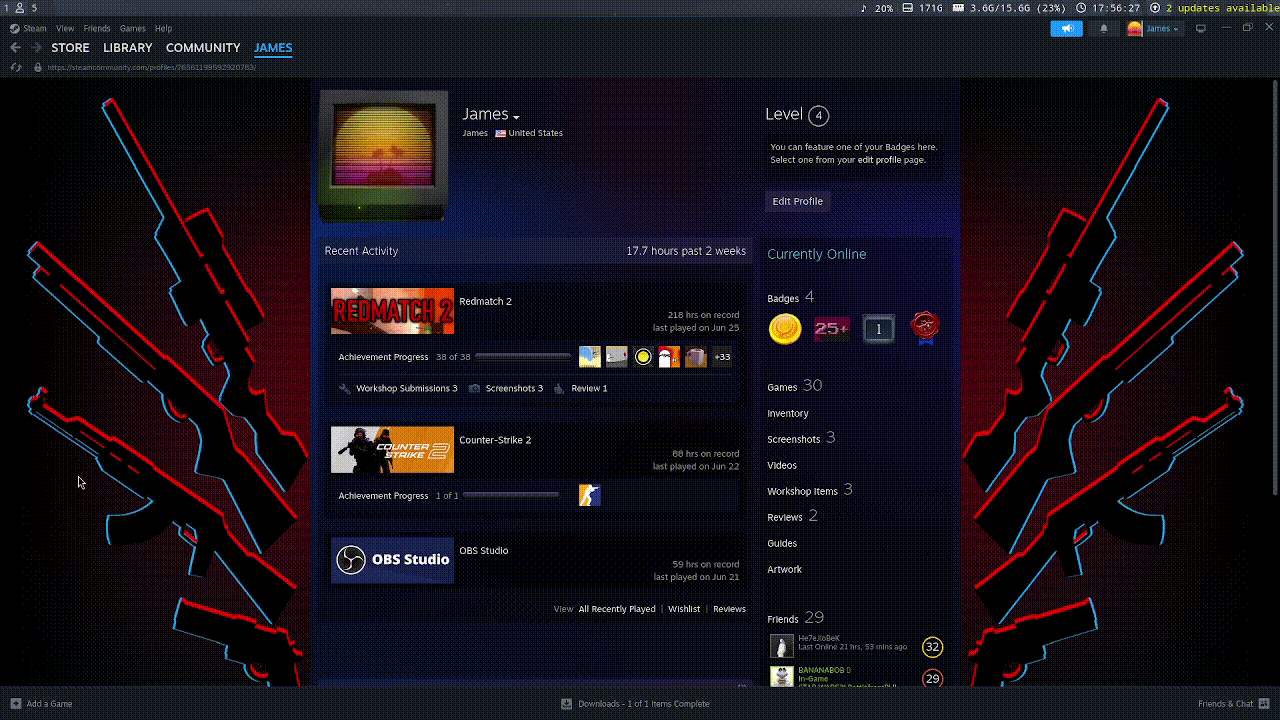Click Add a Game plus icon
The height and width of the screenshot is (720, 1280).
pyautogui.click(x=15, y=704)
